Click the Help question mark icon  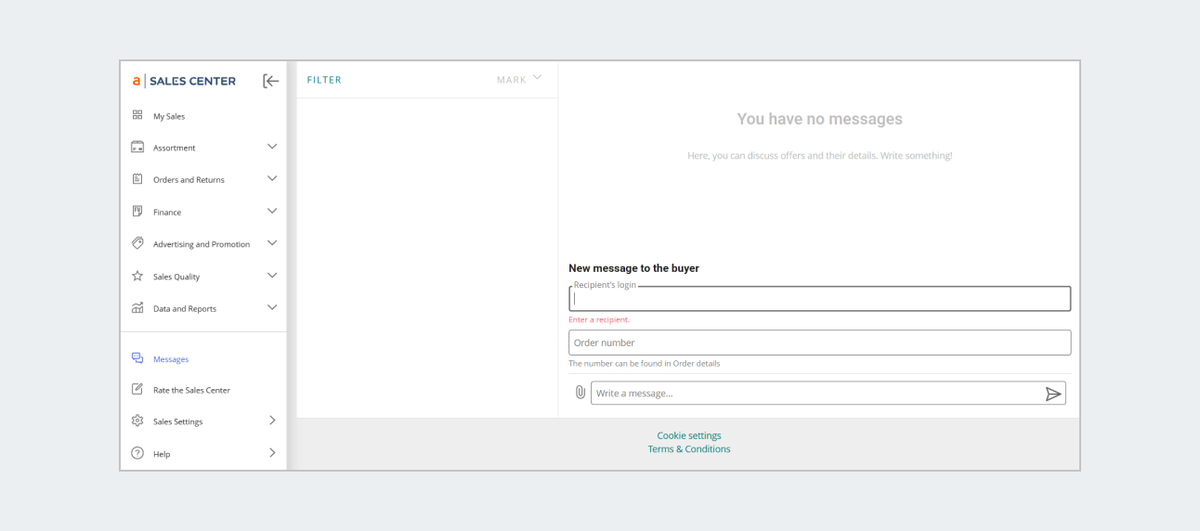point(138,453)
